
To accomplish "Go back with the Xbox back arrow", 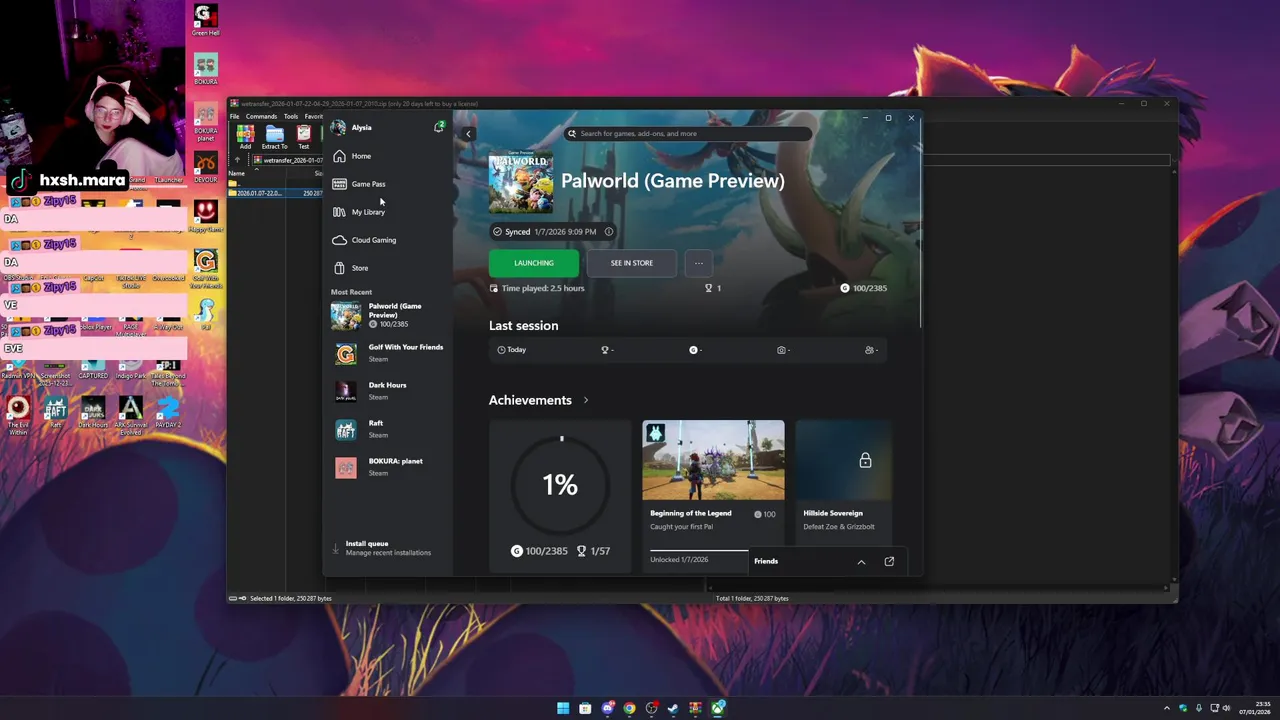I will (468, 133).
